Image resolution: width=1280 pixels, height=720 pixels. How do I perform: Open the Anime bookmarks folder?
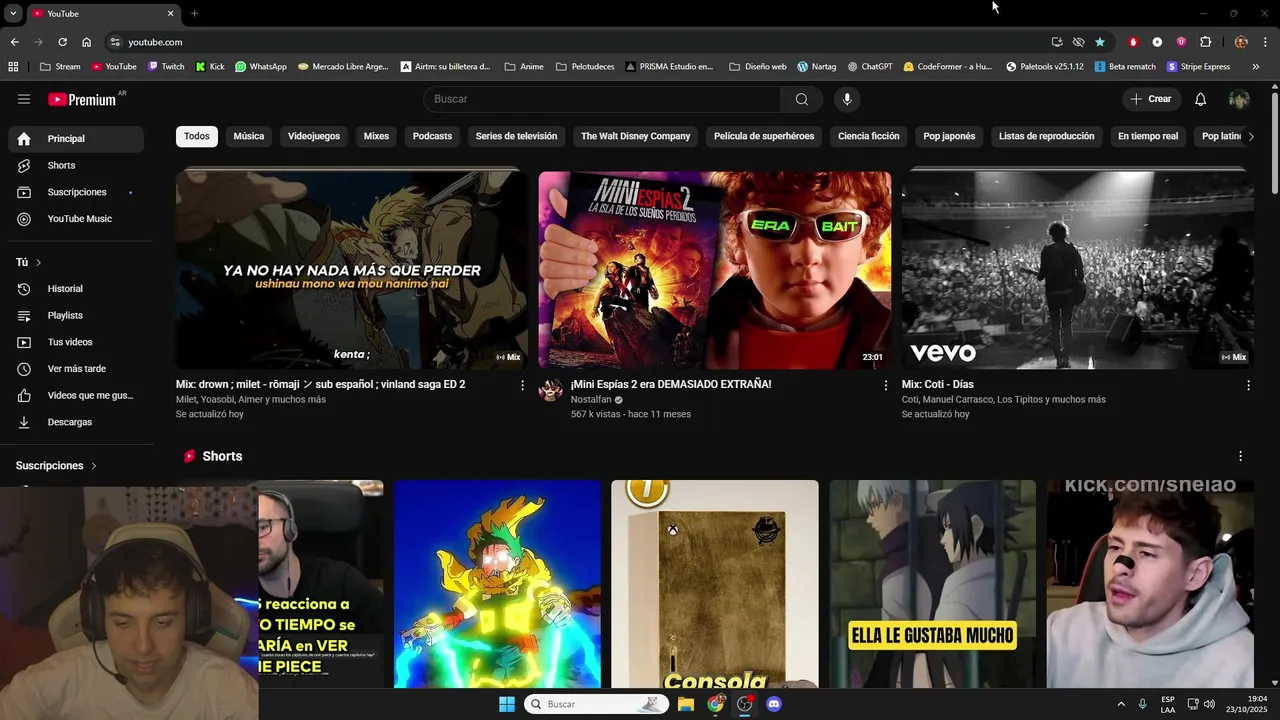pyautogui.click(x=524, y=67)
